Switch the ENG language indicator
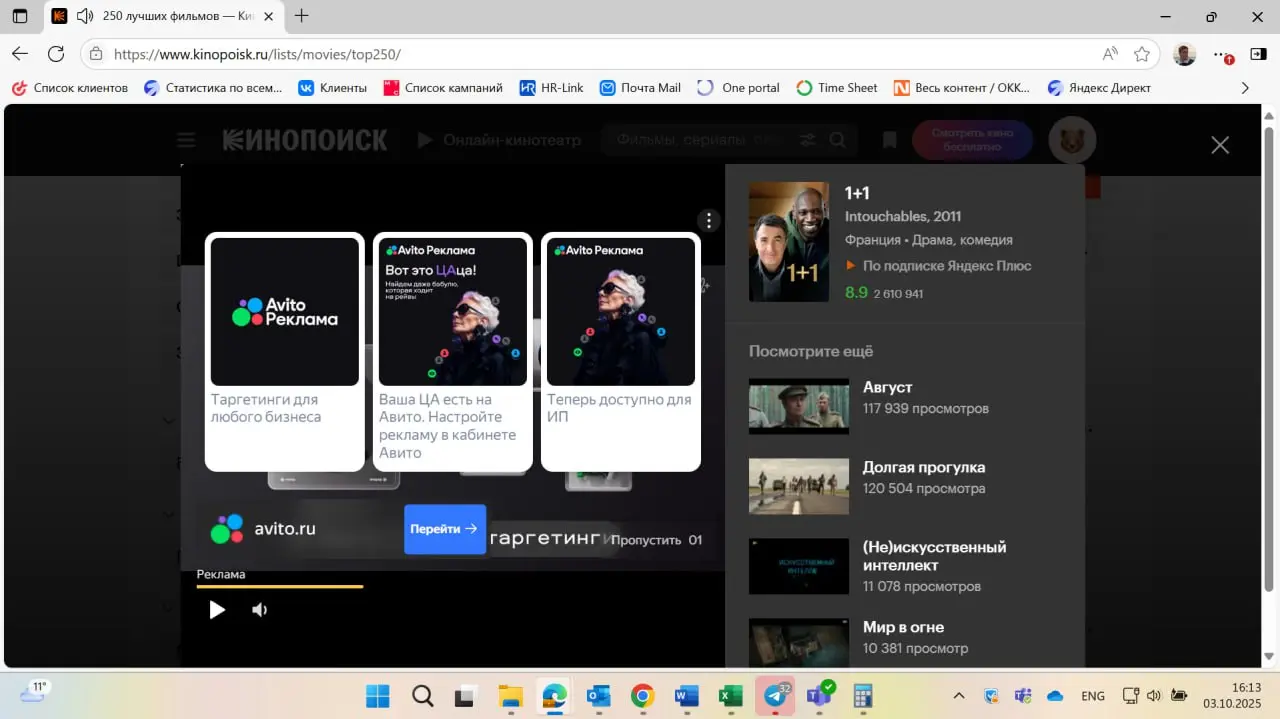The width and height of the screenshot is (1280, 719). pos(1093,696)
